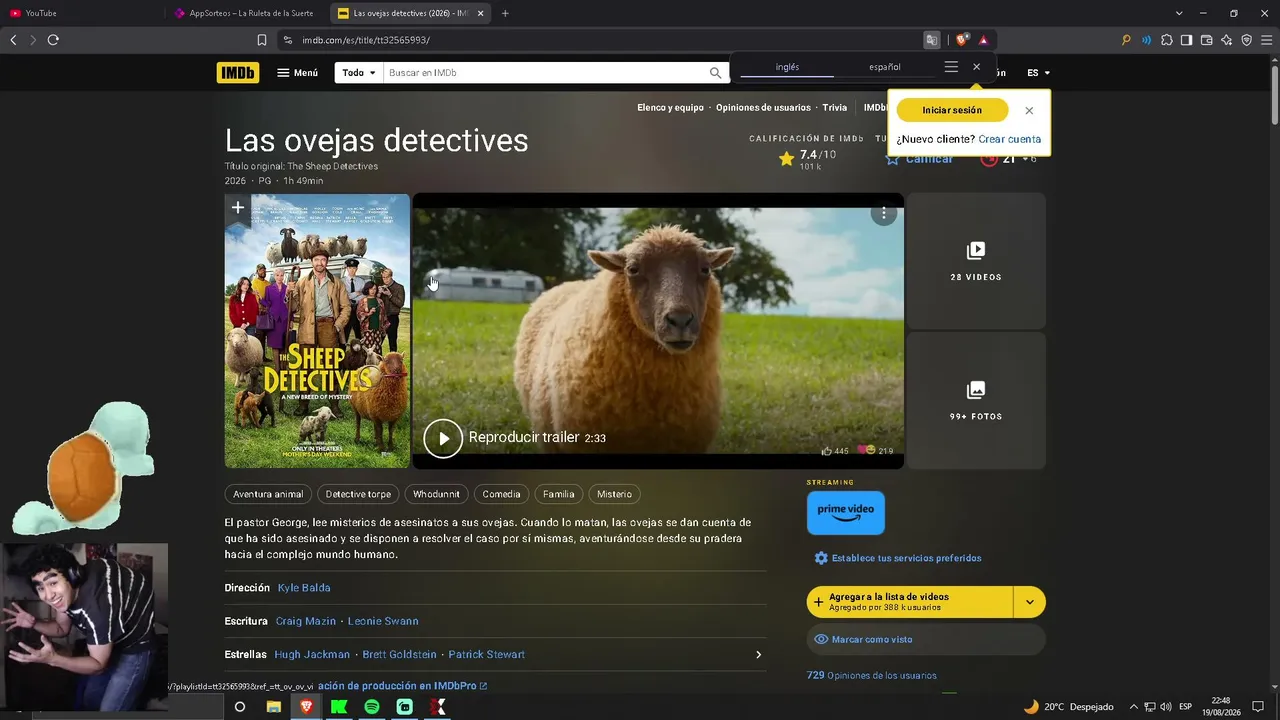Open director Kyle Balda's page

pos(304,588)
